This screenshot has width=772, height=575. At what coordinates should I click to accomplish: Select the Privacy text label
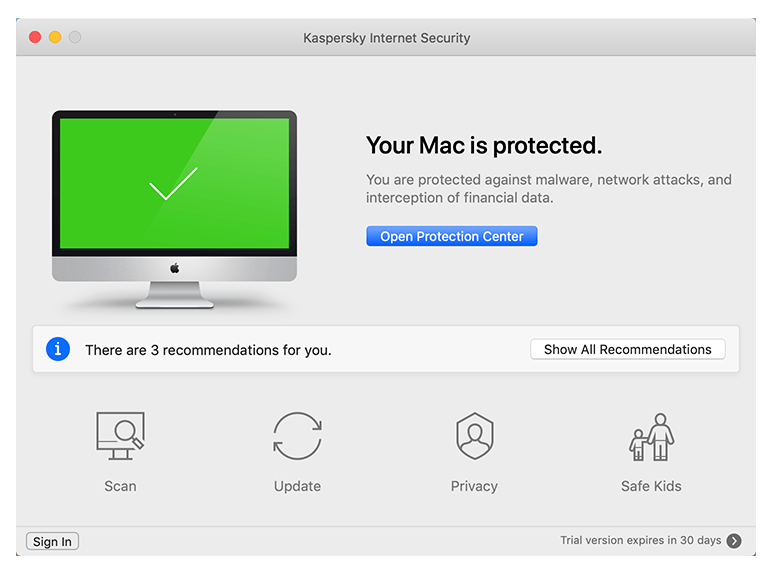pos(474,486)
